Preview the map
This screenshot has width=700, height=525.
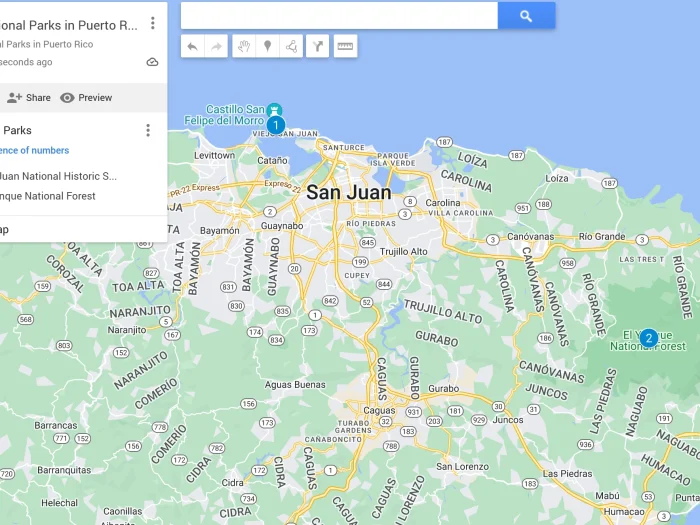(x=86, y=98)
